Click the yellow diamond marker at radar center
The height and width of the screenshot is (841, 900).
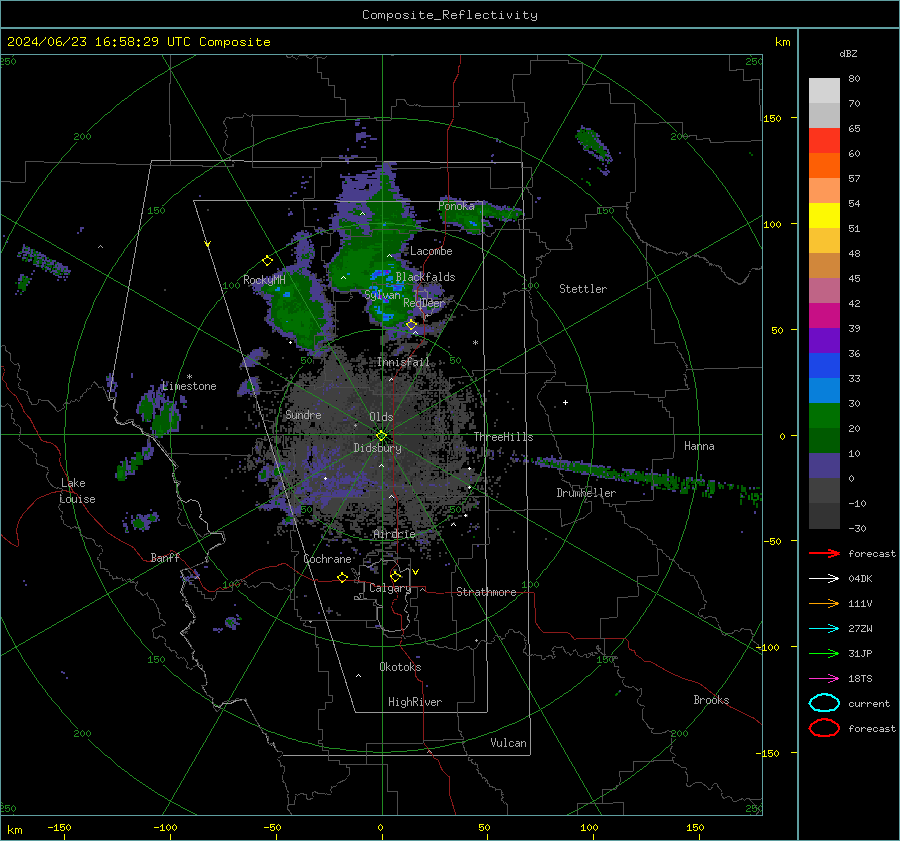[x=381, y=436]
